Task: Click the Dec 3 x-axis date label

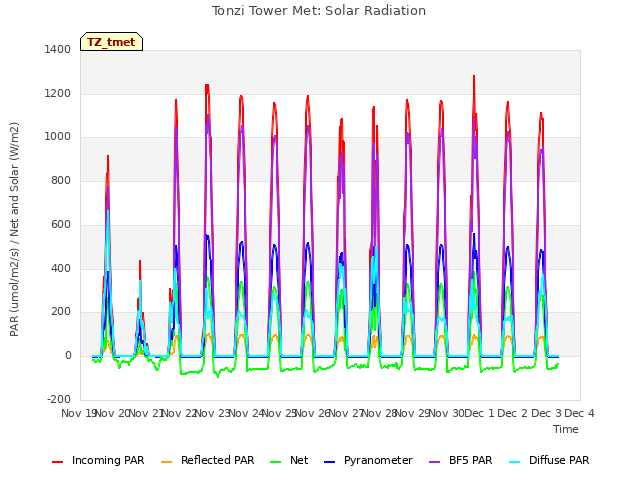Action: click(x=546, y=413)
